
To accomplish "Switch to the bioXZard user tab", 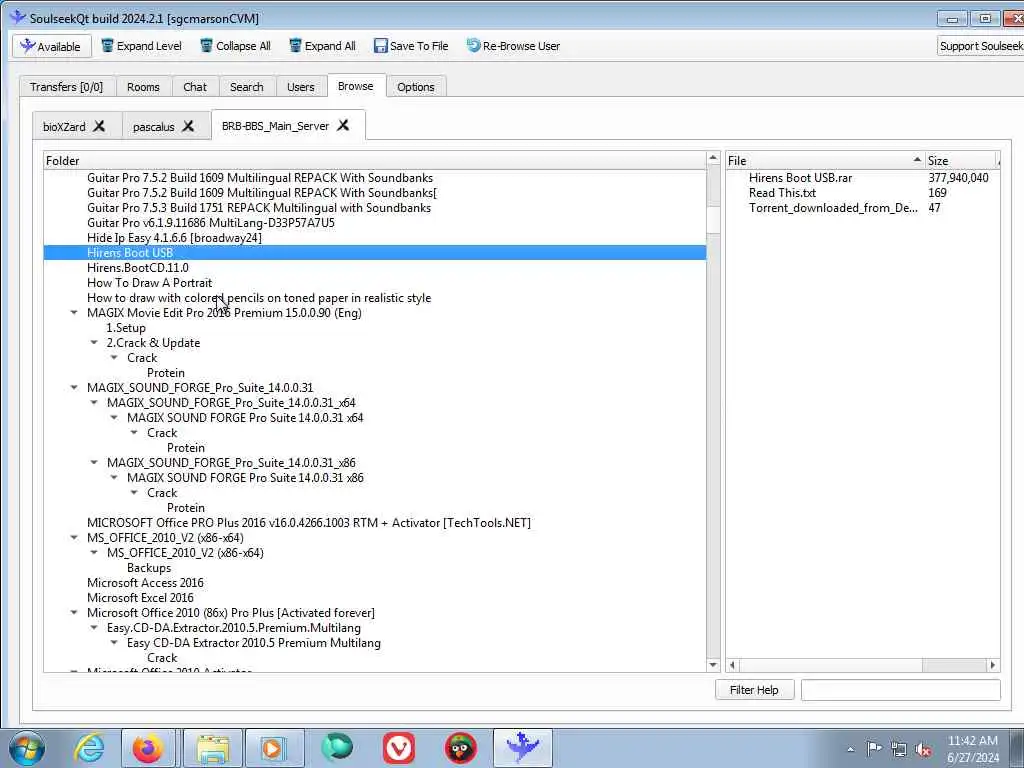I will [x=64, y=127].
